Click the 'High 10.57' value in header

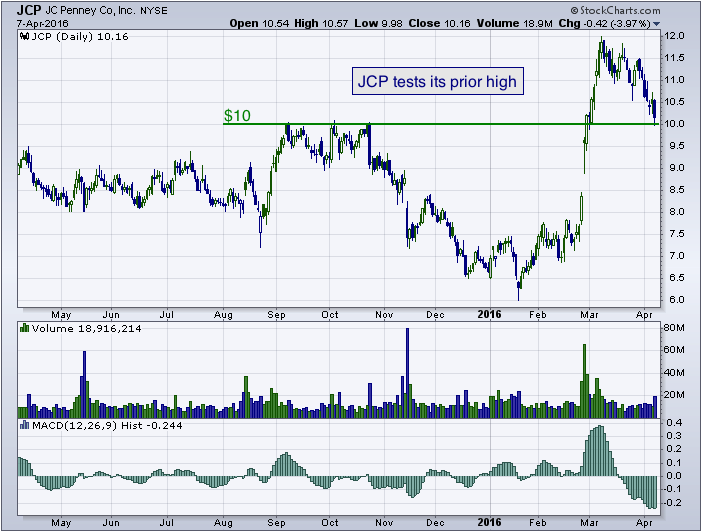tap(321, 23)
